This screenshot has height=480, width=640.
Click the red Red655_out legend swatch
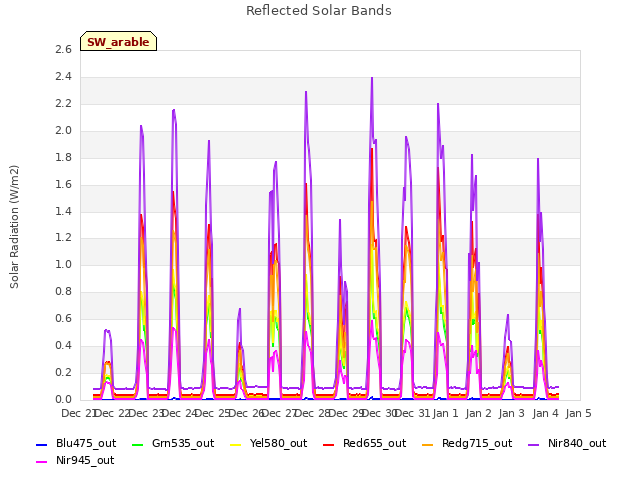point(329,444)
